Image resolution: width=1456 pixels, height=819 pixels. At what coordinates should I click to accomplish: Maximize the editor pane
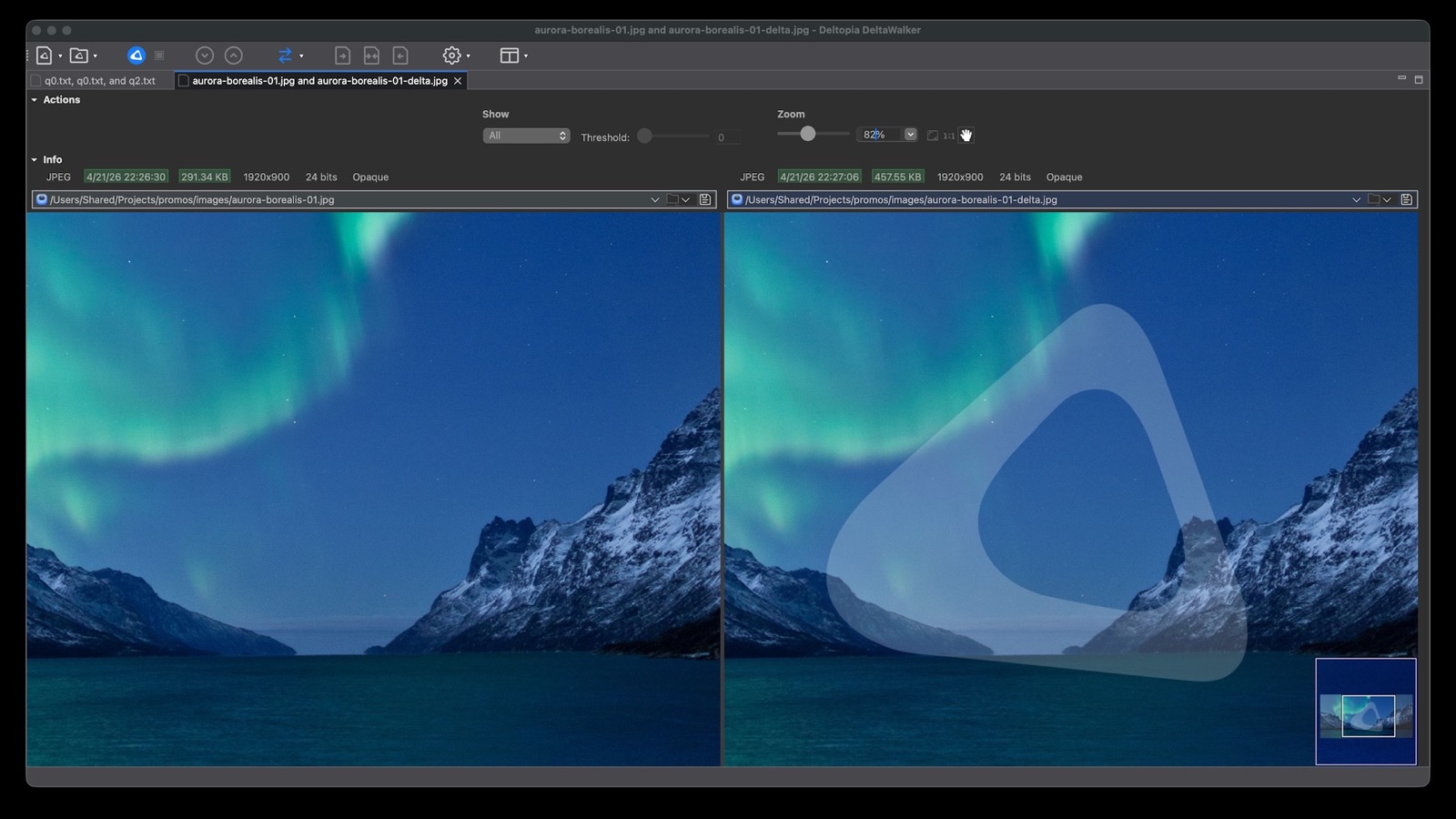(x=1418, y=79)
